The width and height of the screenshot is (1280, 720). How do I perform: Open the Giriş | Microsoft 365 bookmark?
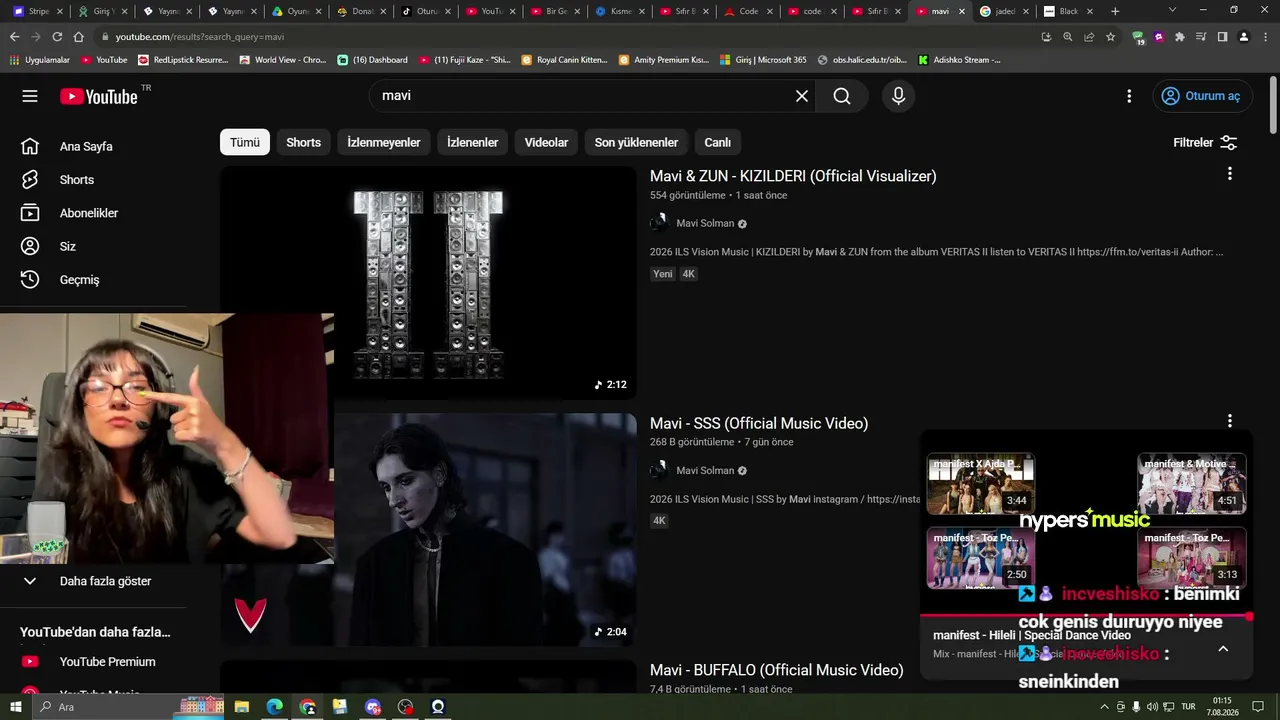click(x=762, y=60)
